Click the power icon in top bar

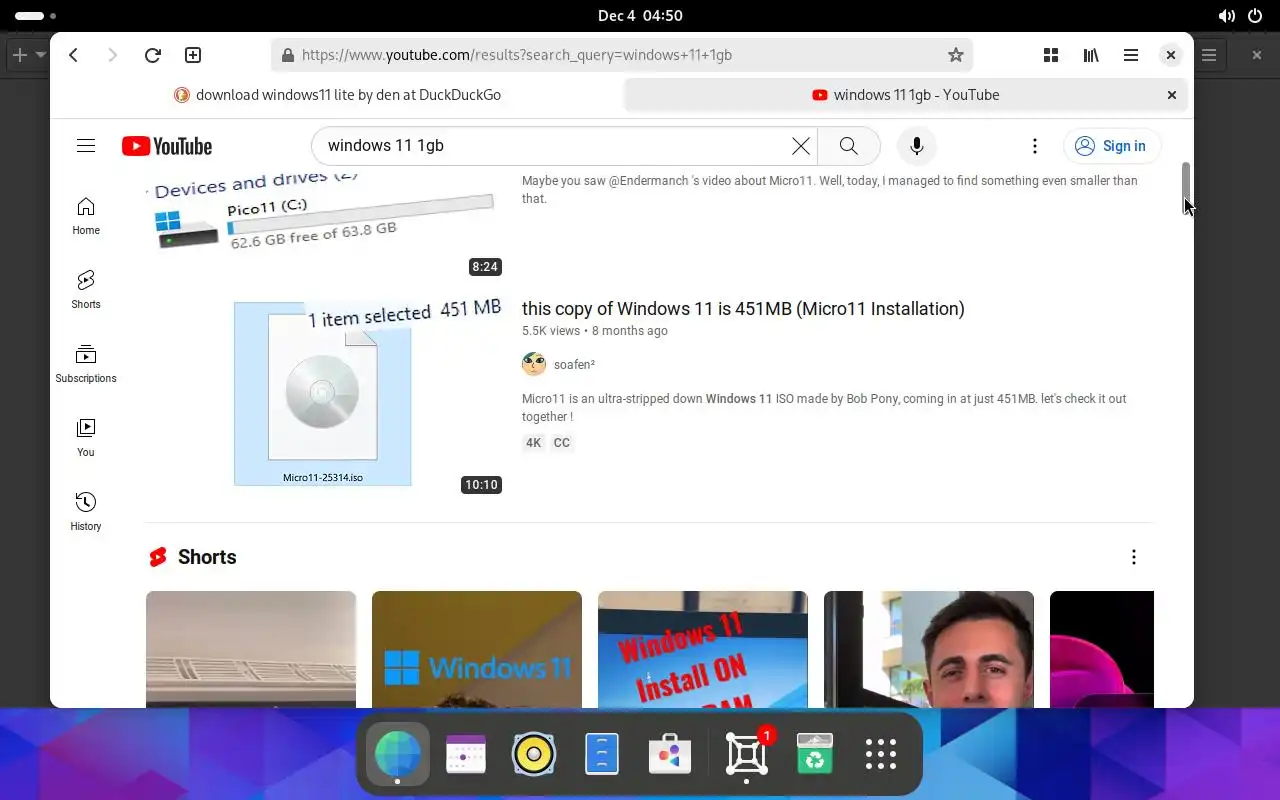click(1255, 16)
